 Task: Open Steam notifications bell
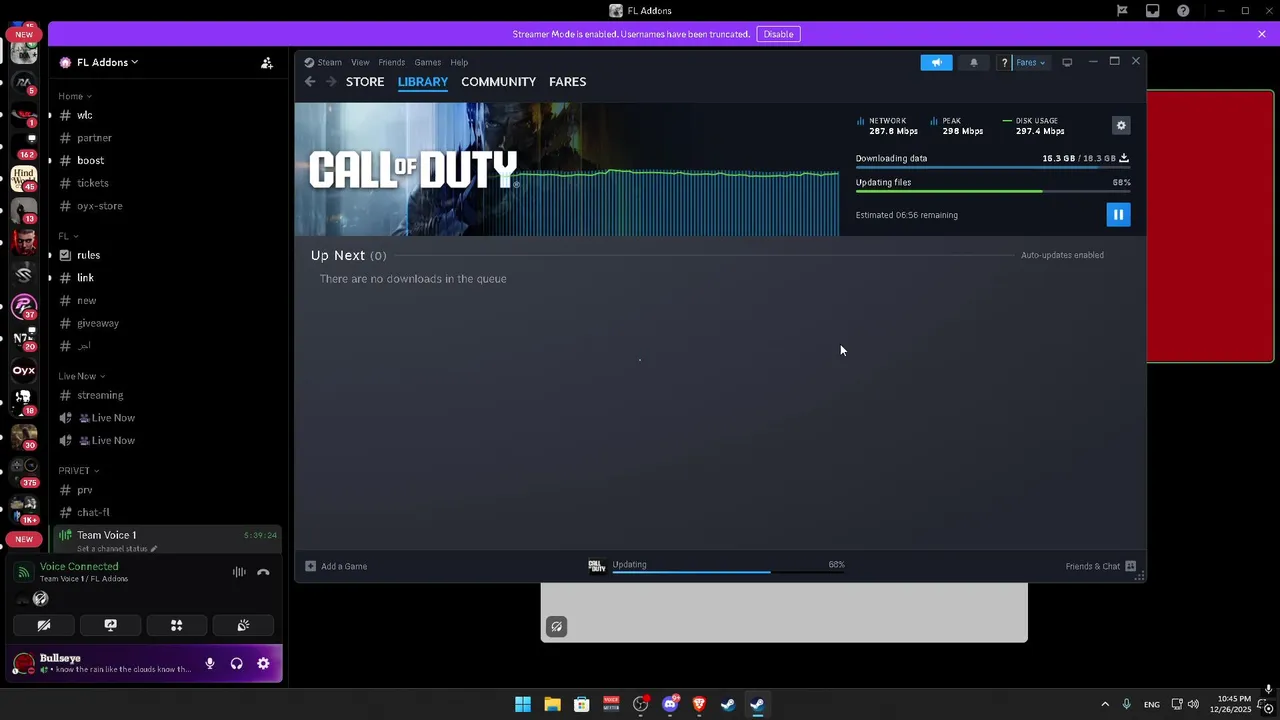[974, 62]
